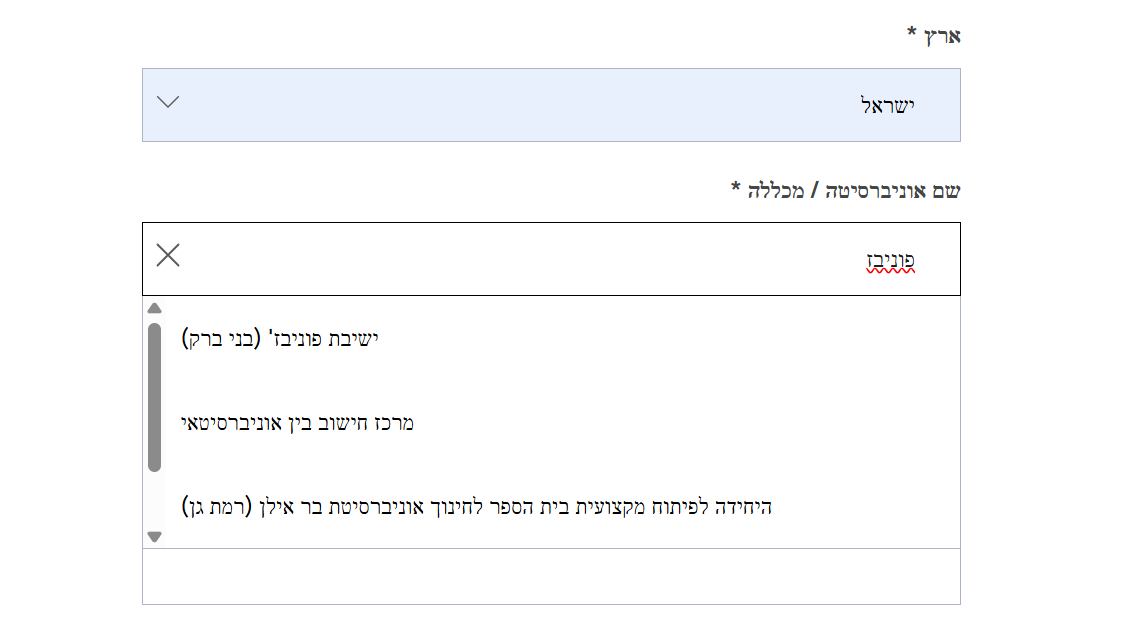Viewport: 1126px width, 621px height.
Task: Focus the university name search field
Action: click(550, 259)
